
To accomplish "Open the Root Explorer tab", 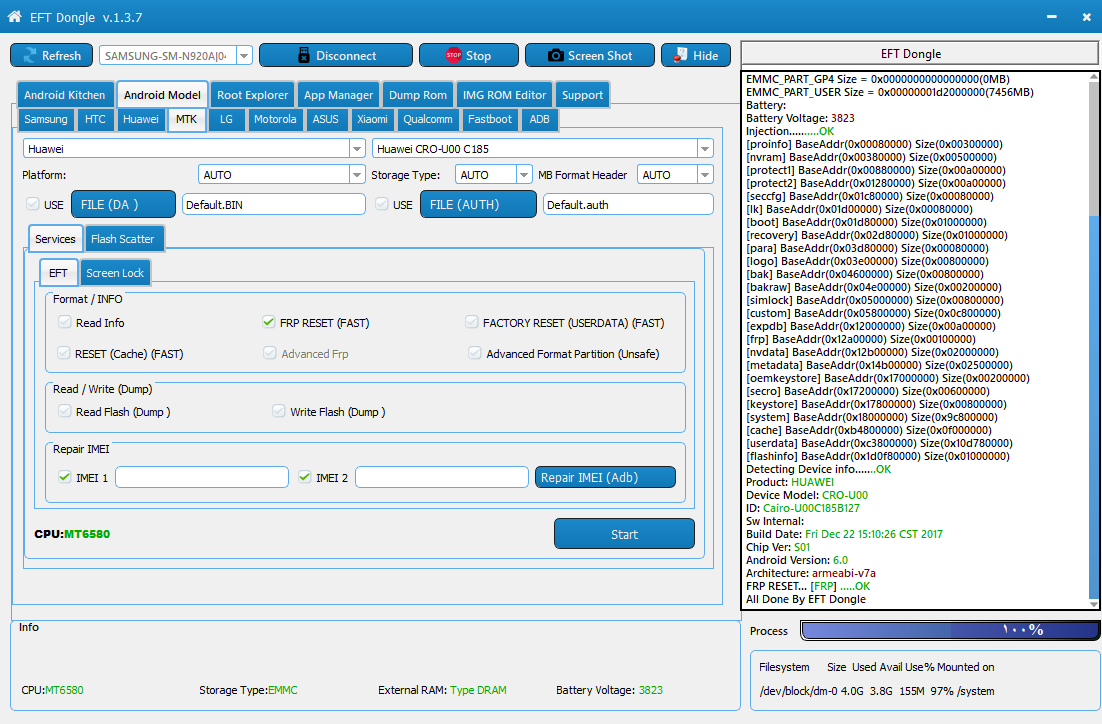I will coord(252,95).
